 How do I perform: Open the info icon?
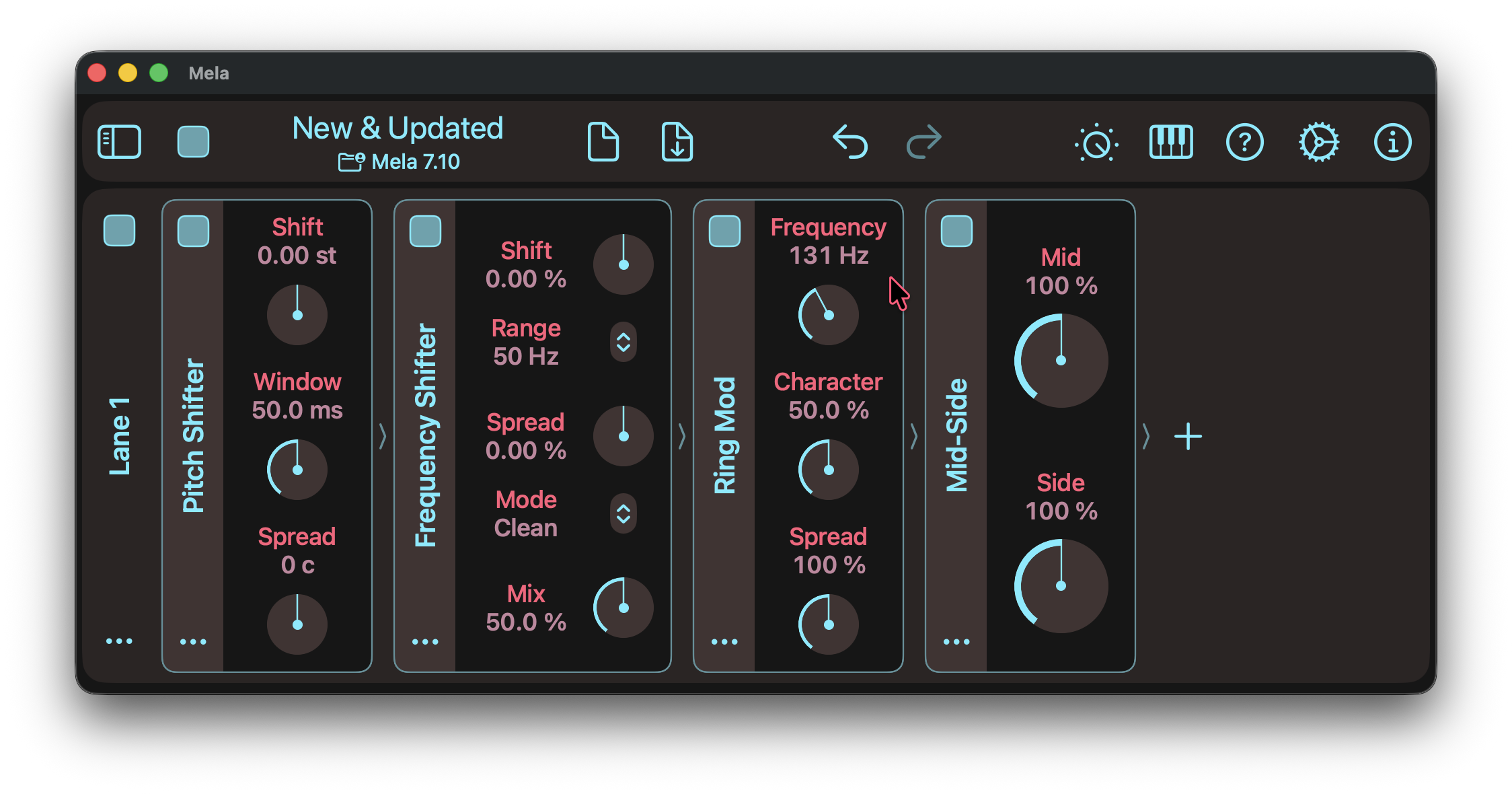pyautogui.click(x=1392, y=142)
